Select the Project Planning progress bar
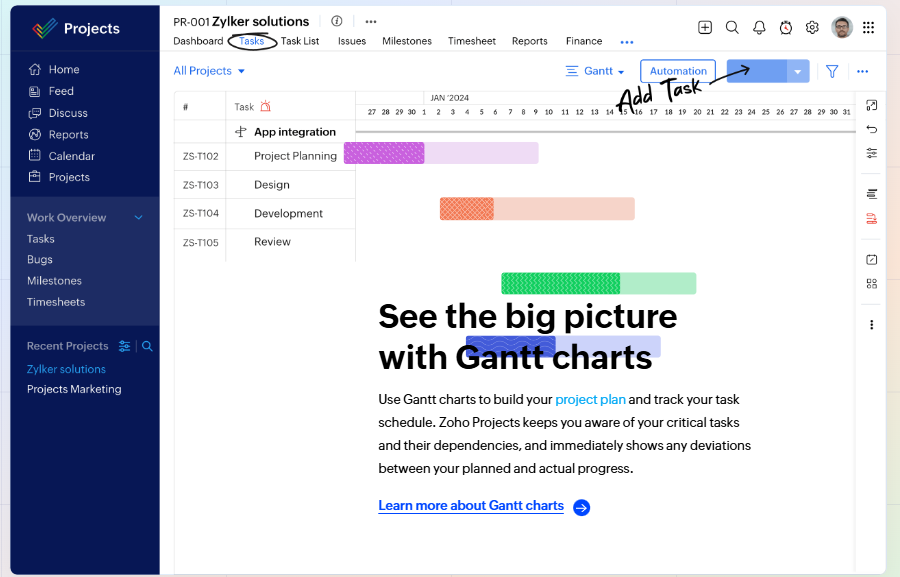 click(383, 152)
